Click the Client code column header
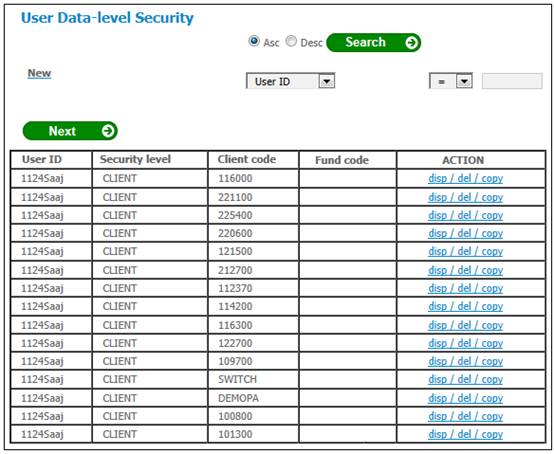This screenshot has width=554, height=454. tap(247, 159)
